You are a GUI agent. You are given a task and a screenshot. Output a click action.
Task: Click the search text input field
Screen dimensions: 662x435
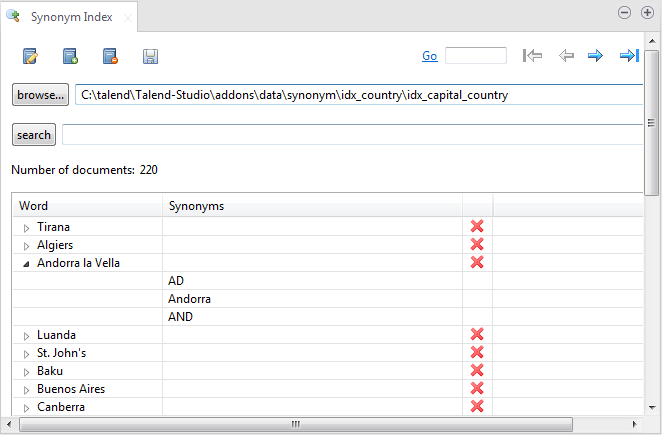click(x=350, y=135)
